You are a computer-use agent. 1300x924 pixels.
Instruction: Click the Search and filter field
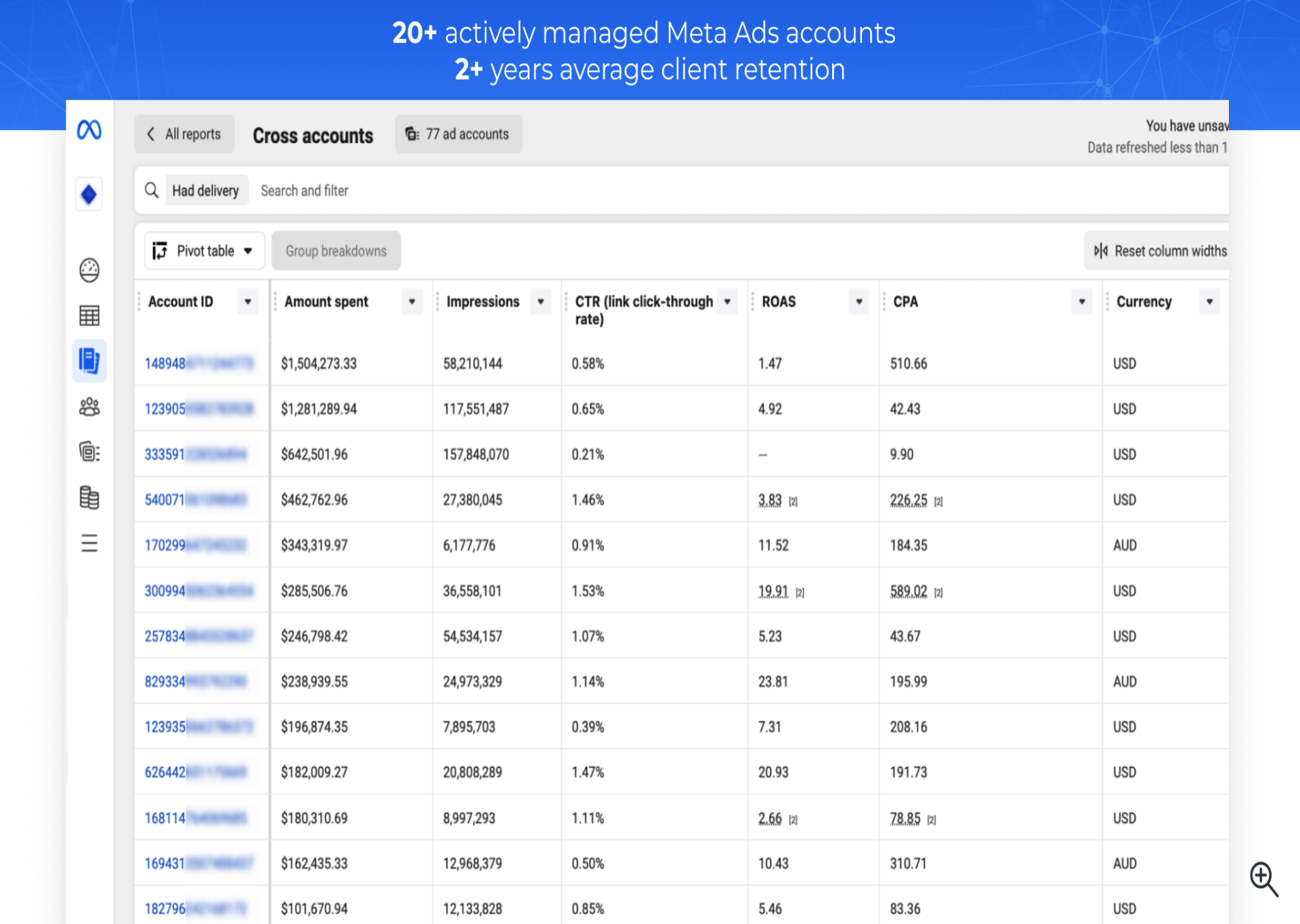point(305,191)
